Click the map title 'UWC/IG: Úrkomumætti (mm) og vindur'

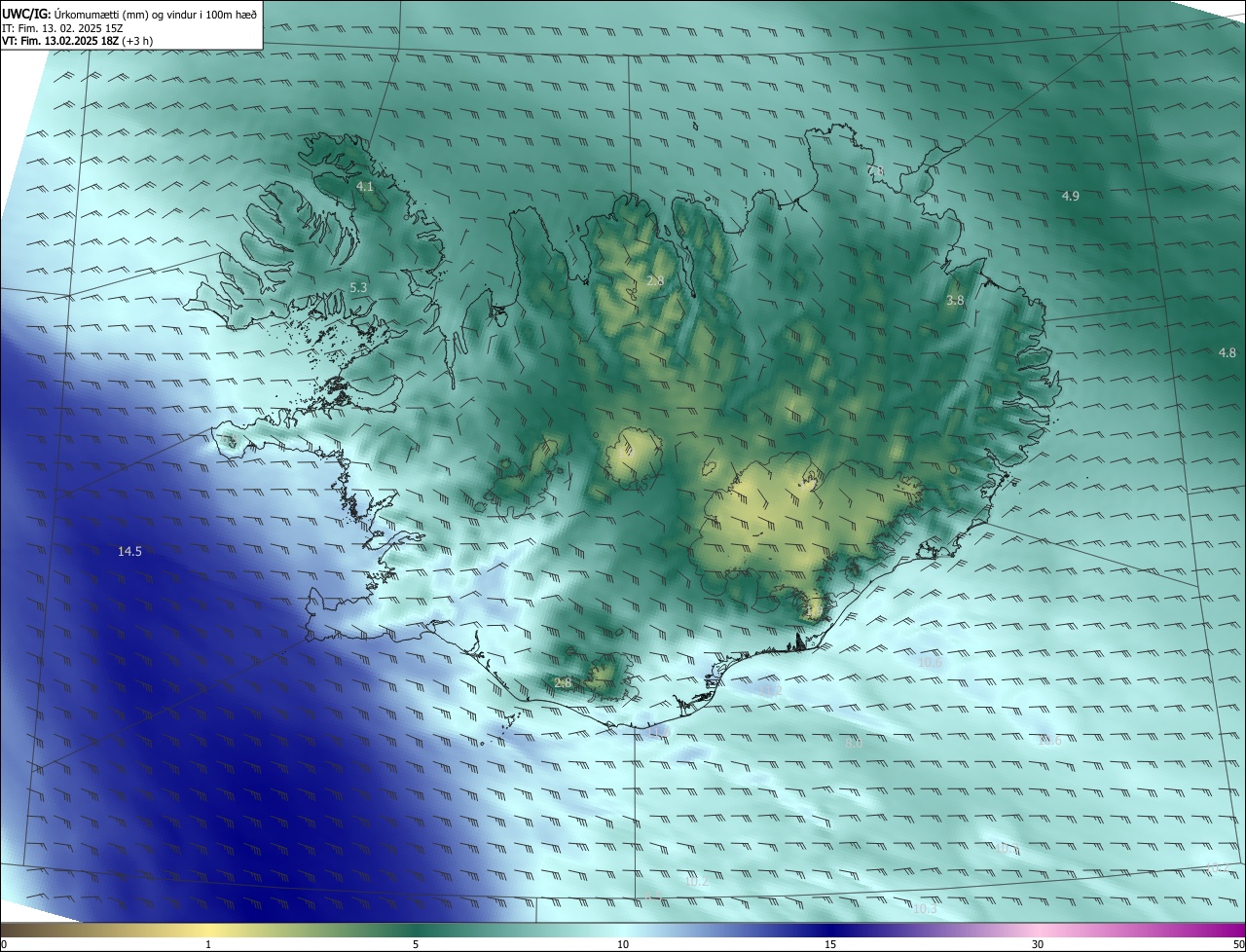129,14
